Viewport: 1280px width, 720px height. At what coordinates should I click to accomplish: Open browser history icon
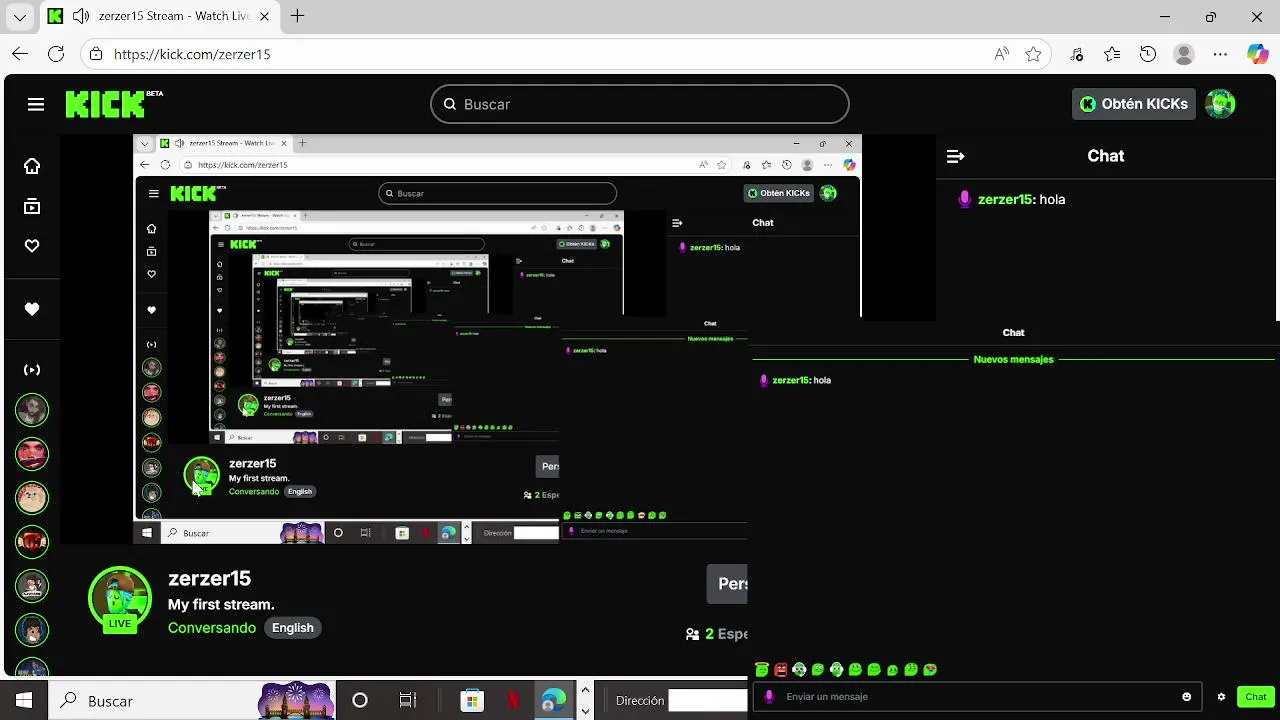tap(1148, 54)
